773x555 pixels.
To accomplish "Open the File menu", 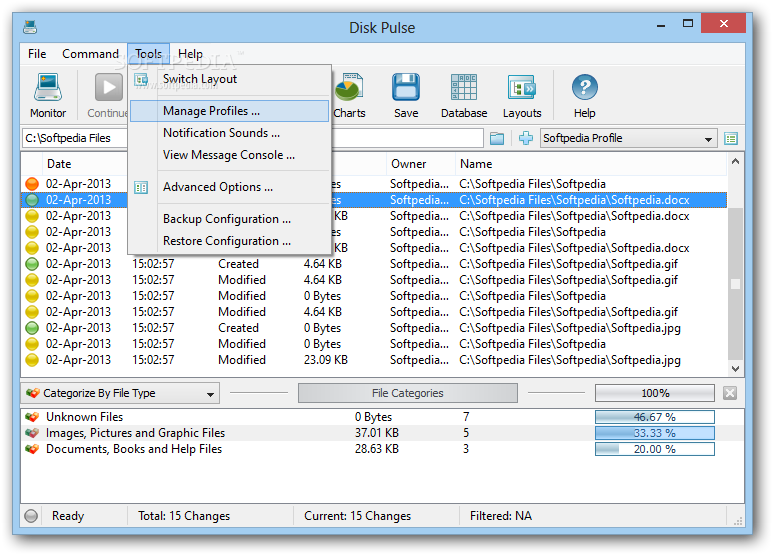I will (x=37, y=54).
